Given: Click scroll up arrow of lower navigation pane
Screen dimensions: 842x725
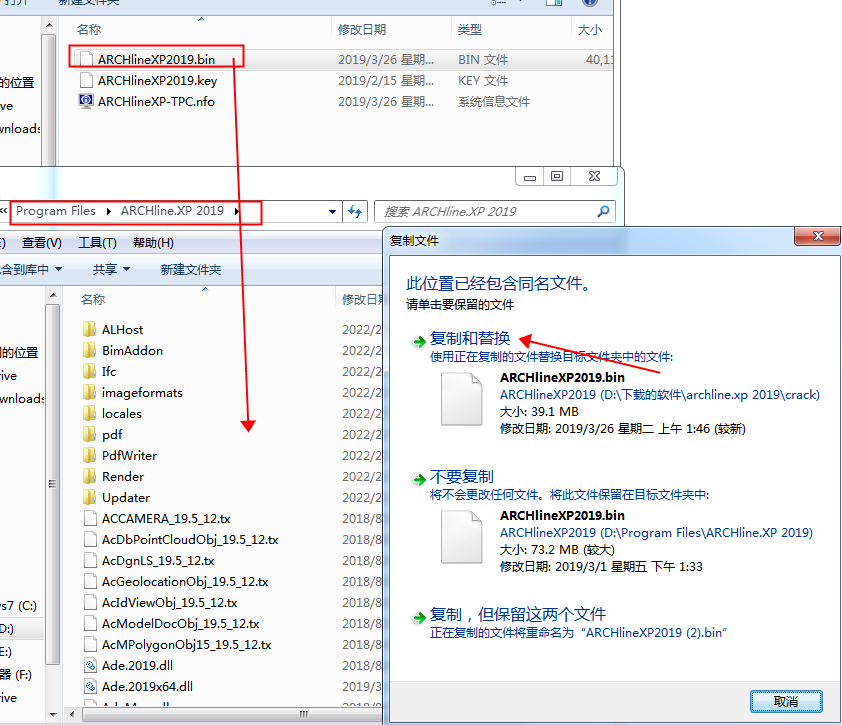Looking at the screenshot, I should point(53,295).
